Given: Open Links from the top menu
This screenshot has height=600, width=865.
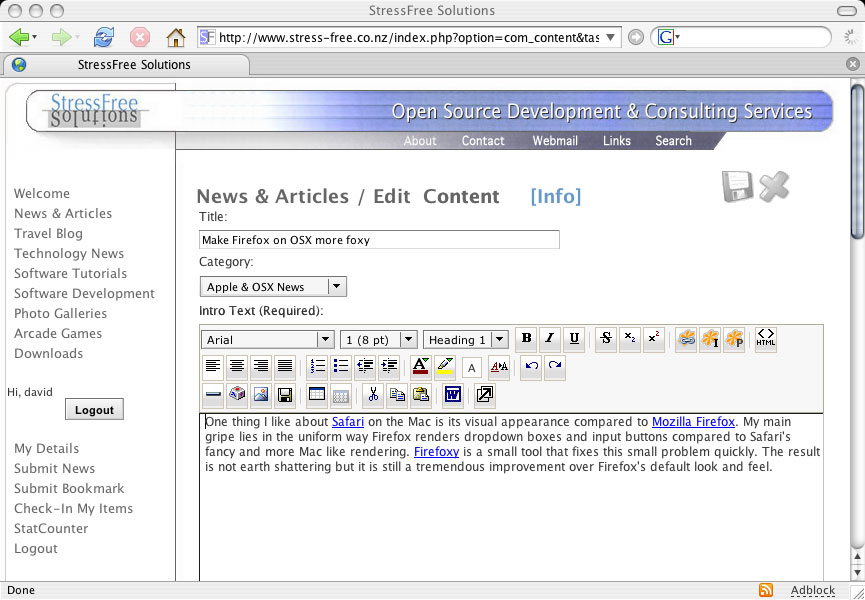Looking at the screenshot, I should (x=617, y=141).
